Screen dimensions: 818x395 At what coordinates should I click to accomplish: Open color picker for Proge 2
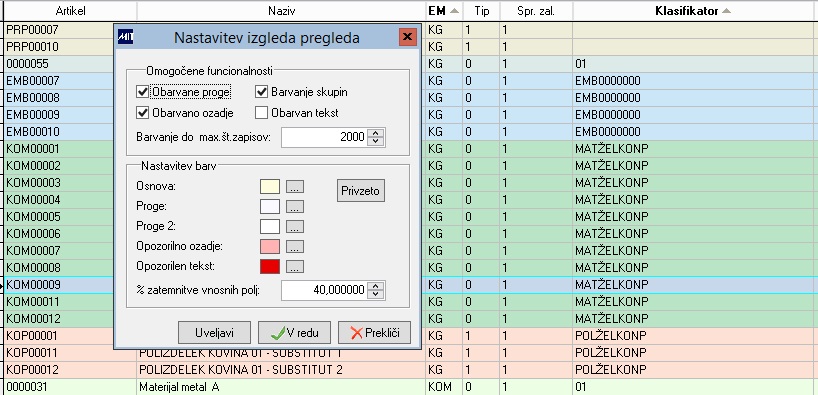(295, 227)
